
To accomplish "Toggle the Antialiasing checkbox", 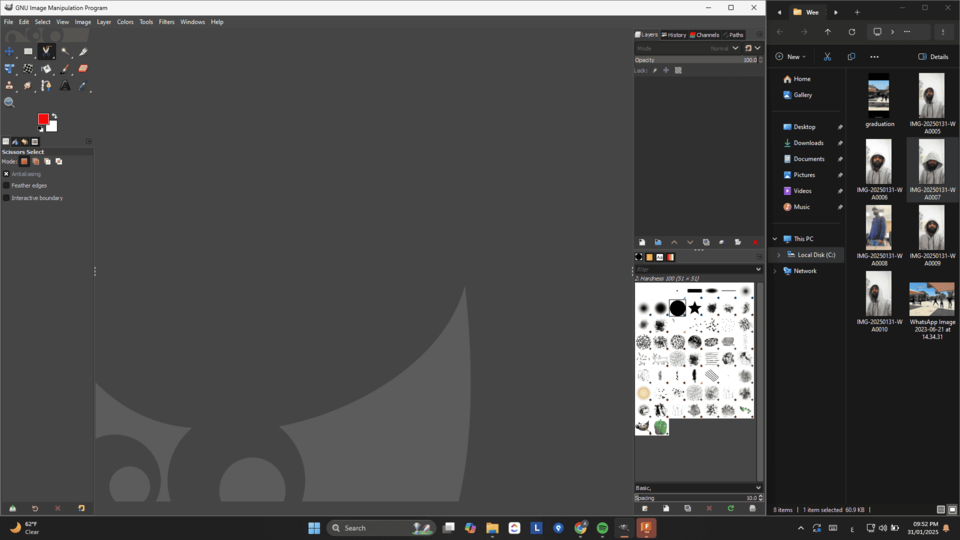I will tap(6, 174).
